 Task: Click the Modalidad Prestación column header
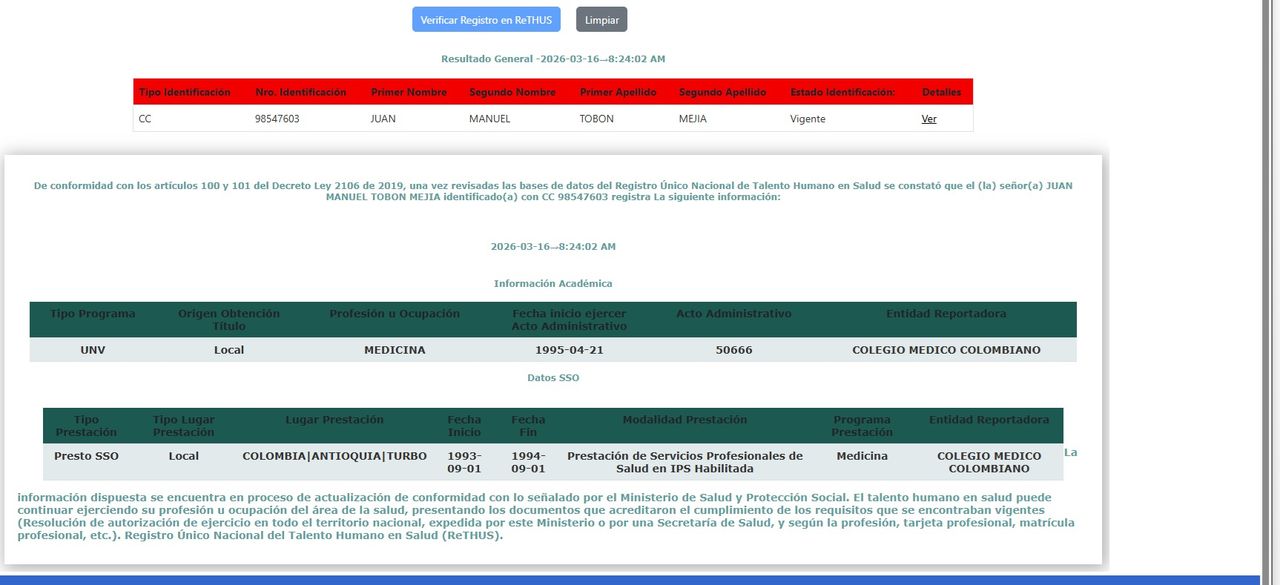click(x=685, y=420)
